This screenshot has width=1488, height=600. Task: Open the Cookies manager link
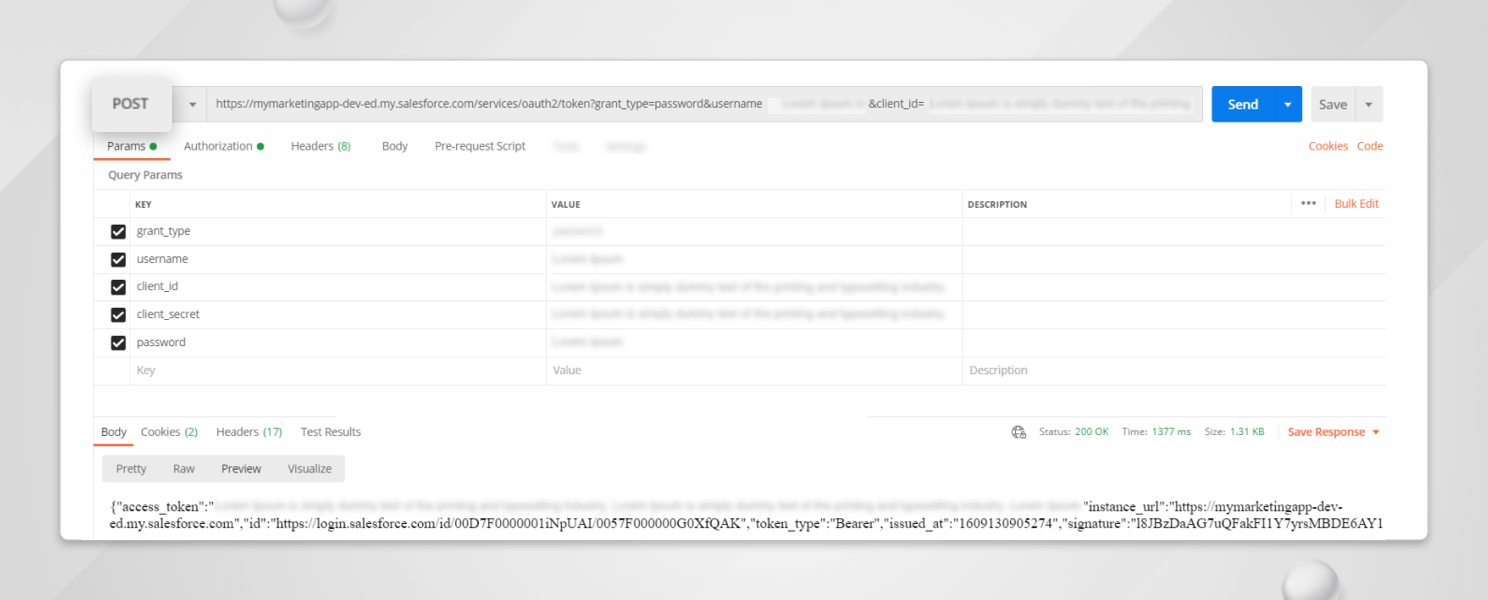coord(1328,145)
